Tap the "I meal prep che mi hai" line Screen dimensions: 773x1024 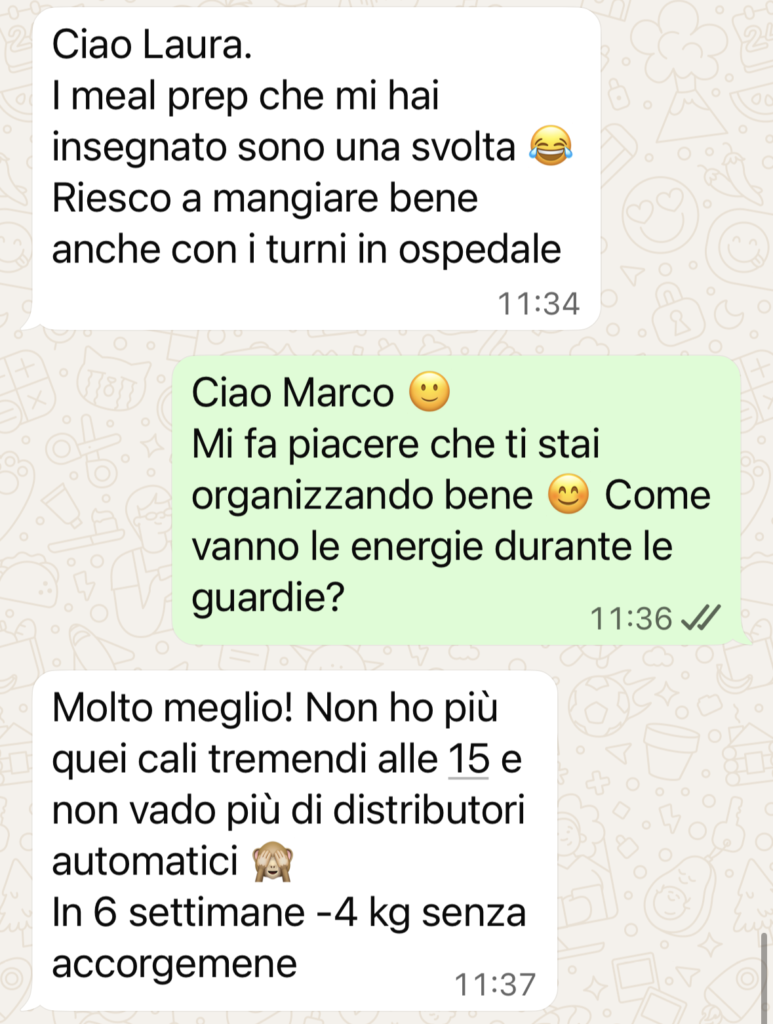click(x=245, y=96)
